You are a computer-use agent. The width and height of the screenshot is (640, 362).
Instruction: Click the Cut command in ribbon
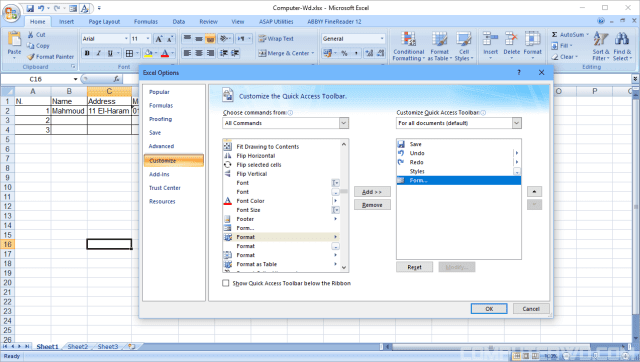[36, 35]
